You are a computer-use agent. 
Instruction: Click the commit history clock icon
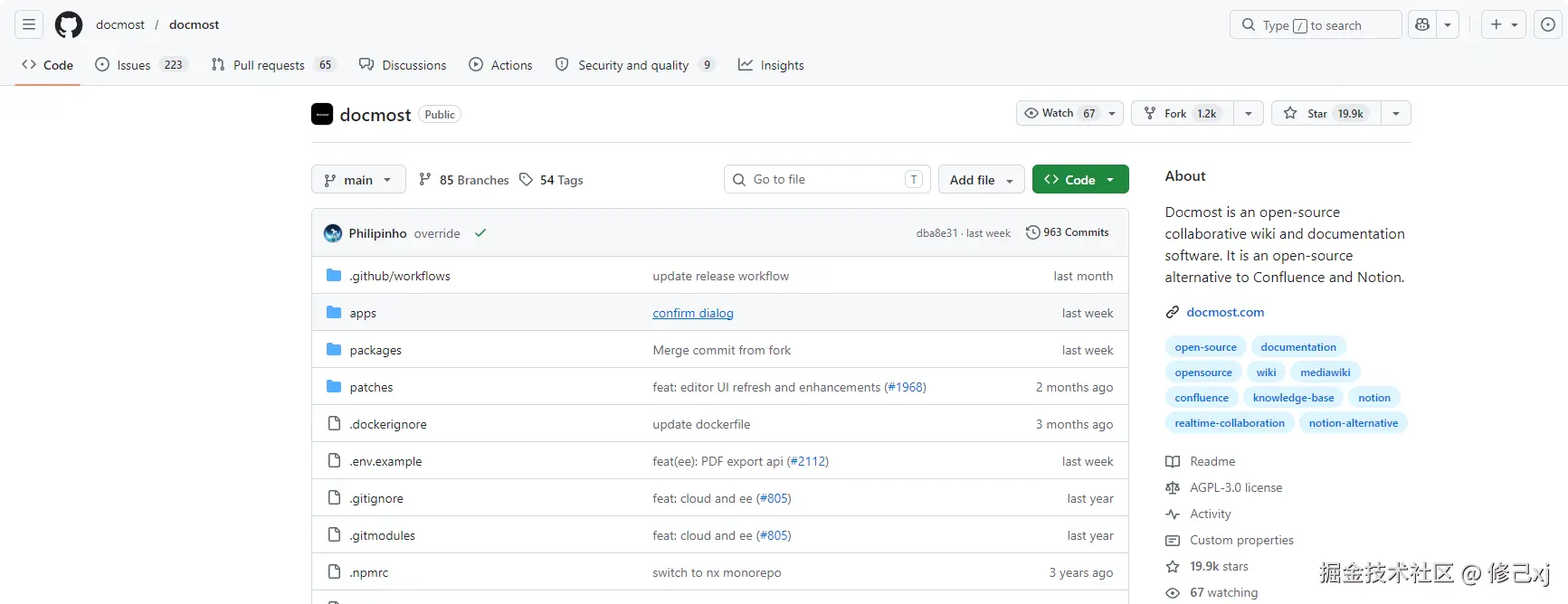1032,232
